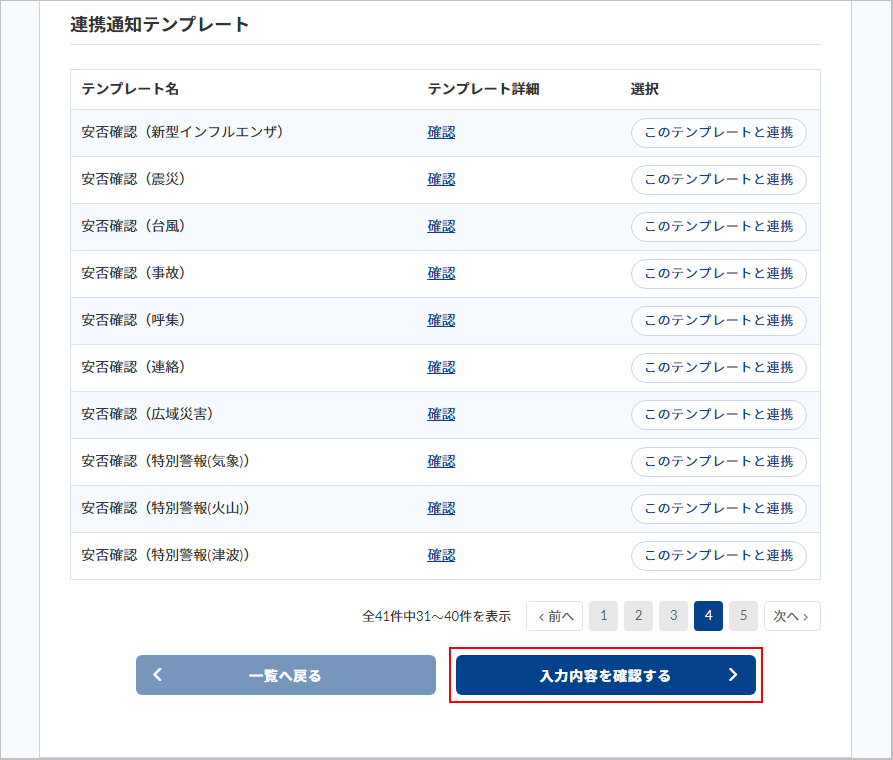Confirm input with 入力内容を確認する button
893x760 pixels.
click(x=606, y=675)
